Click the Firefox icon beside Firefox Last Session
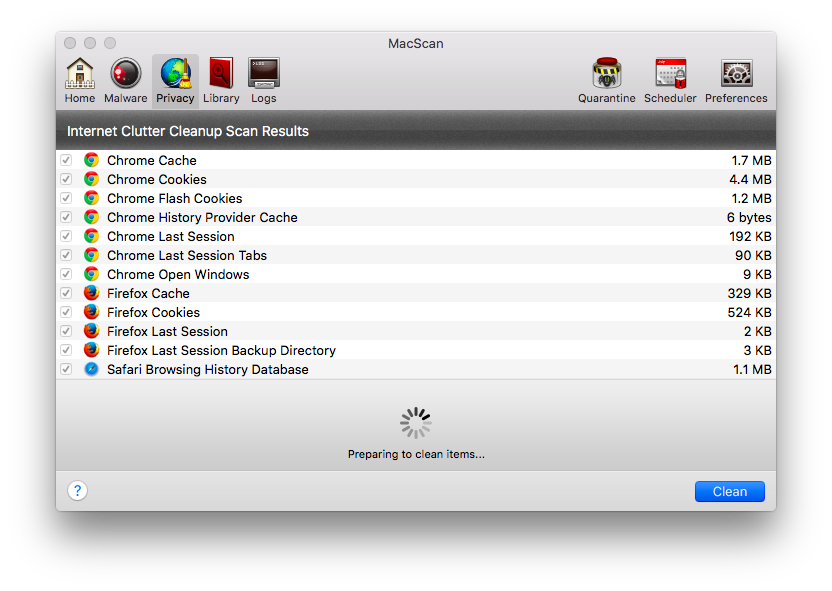This screenshot has height=591, width=832. pyautogui.click(x=91, y=331)
